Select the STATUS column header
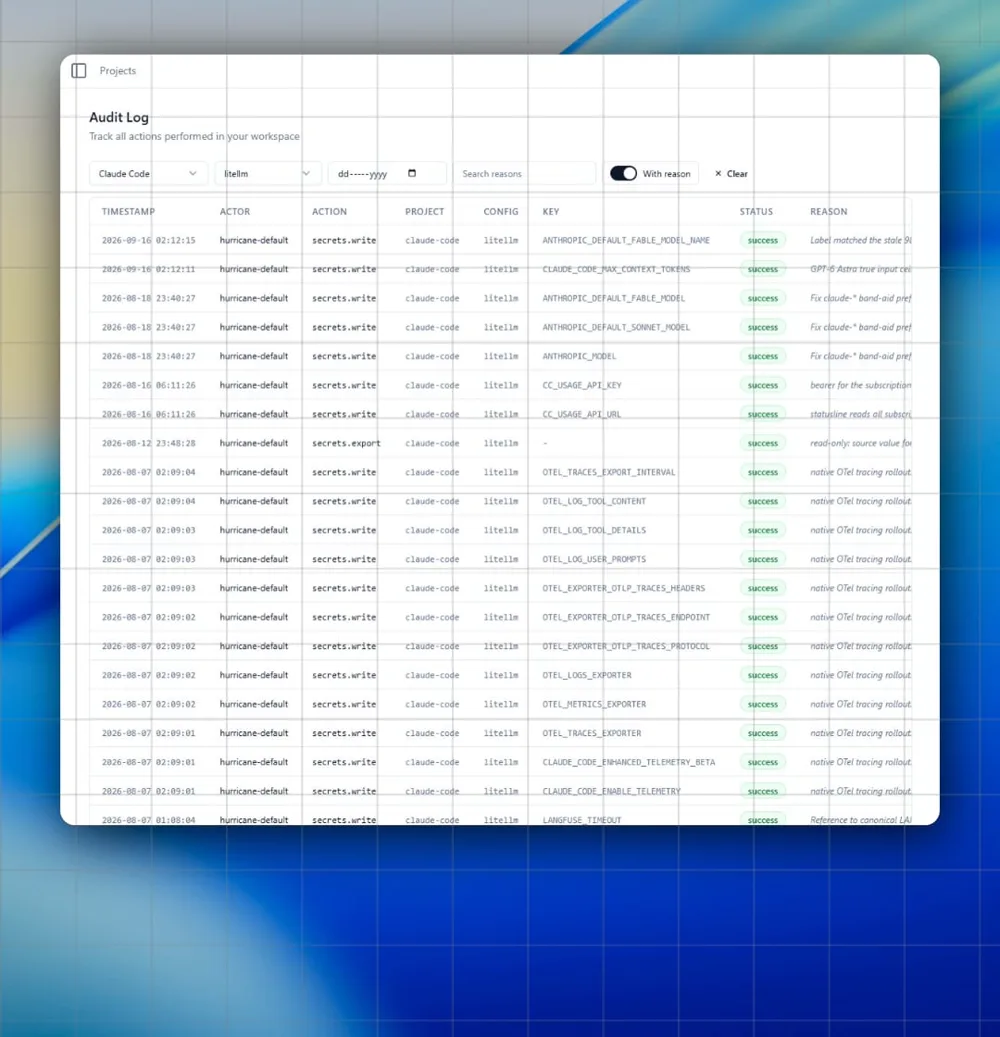Viewport: 1000px width, 1037px height. point(756,212)
